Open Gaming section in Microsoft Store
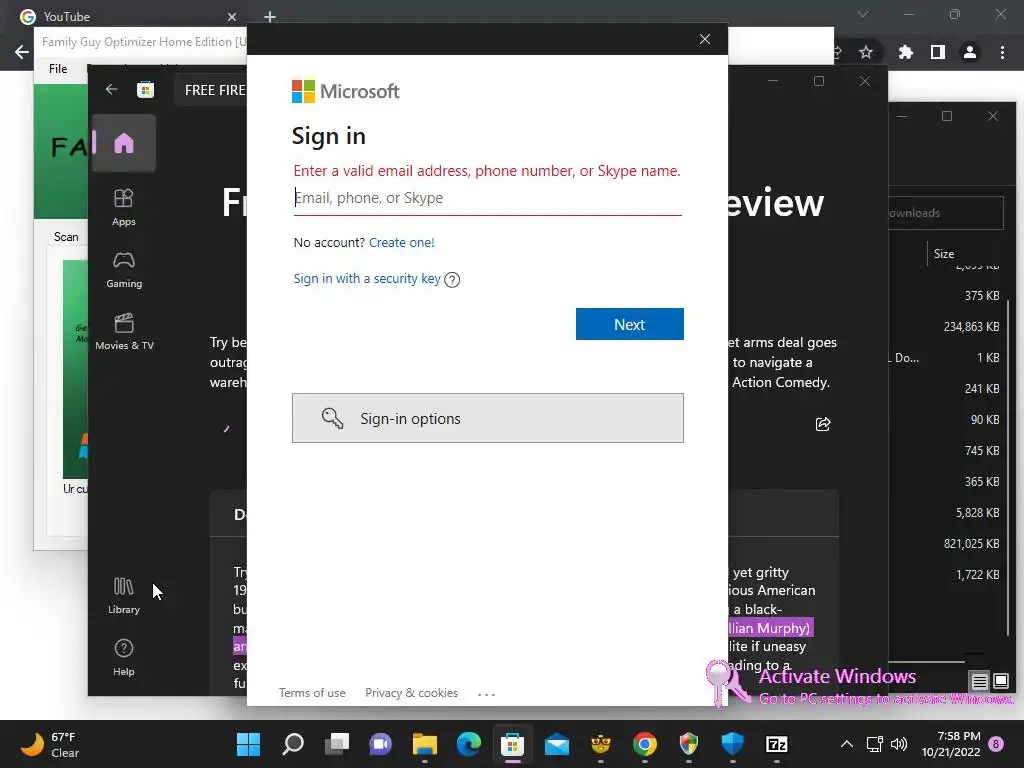This screenshot has width=1024, height=768. (123, 270)
